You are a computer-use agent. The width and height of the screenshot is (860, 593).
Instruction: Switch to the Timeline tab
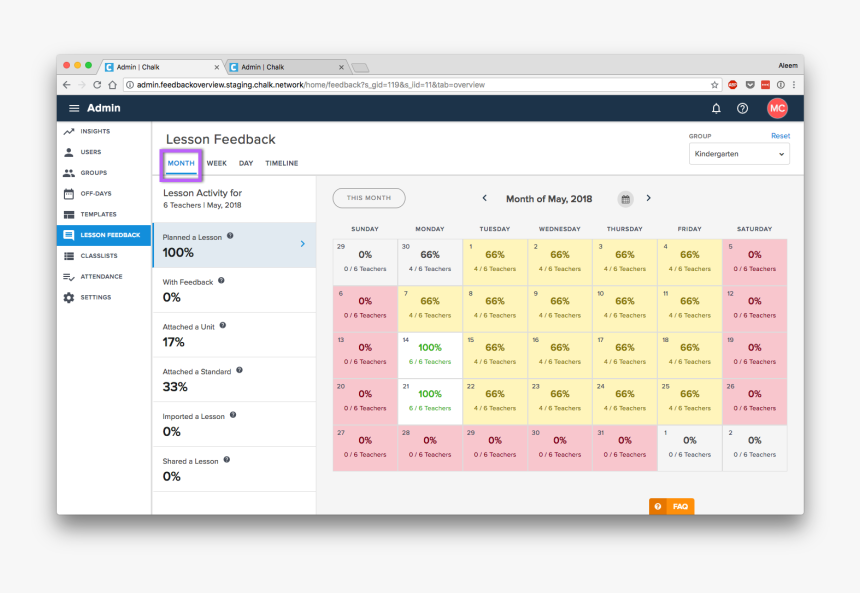281,163
